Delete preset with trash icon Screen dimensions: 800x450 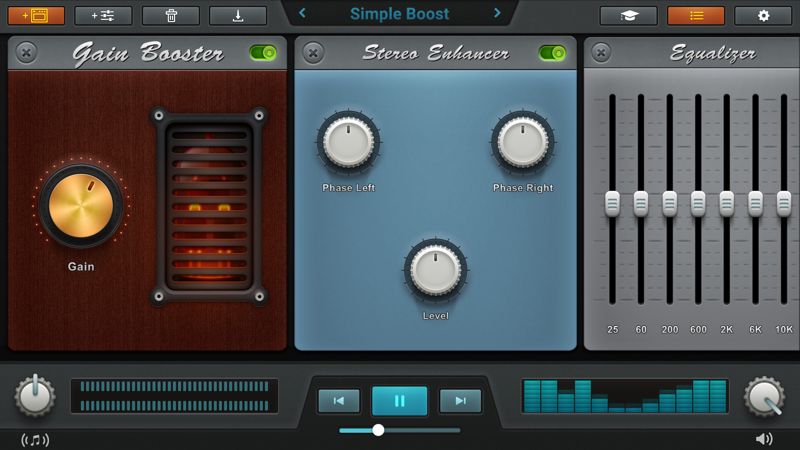[x=171, y=16]
